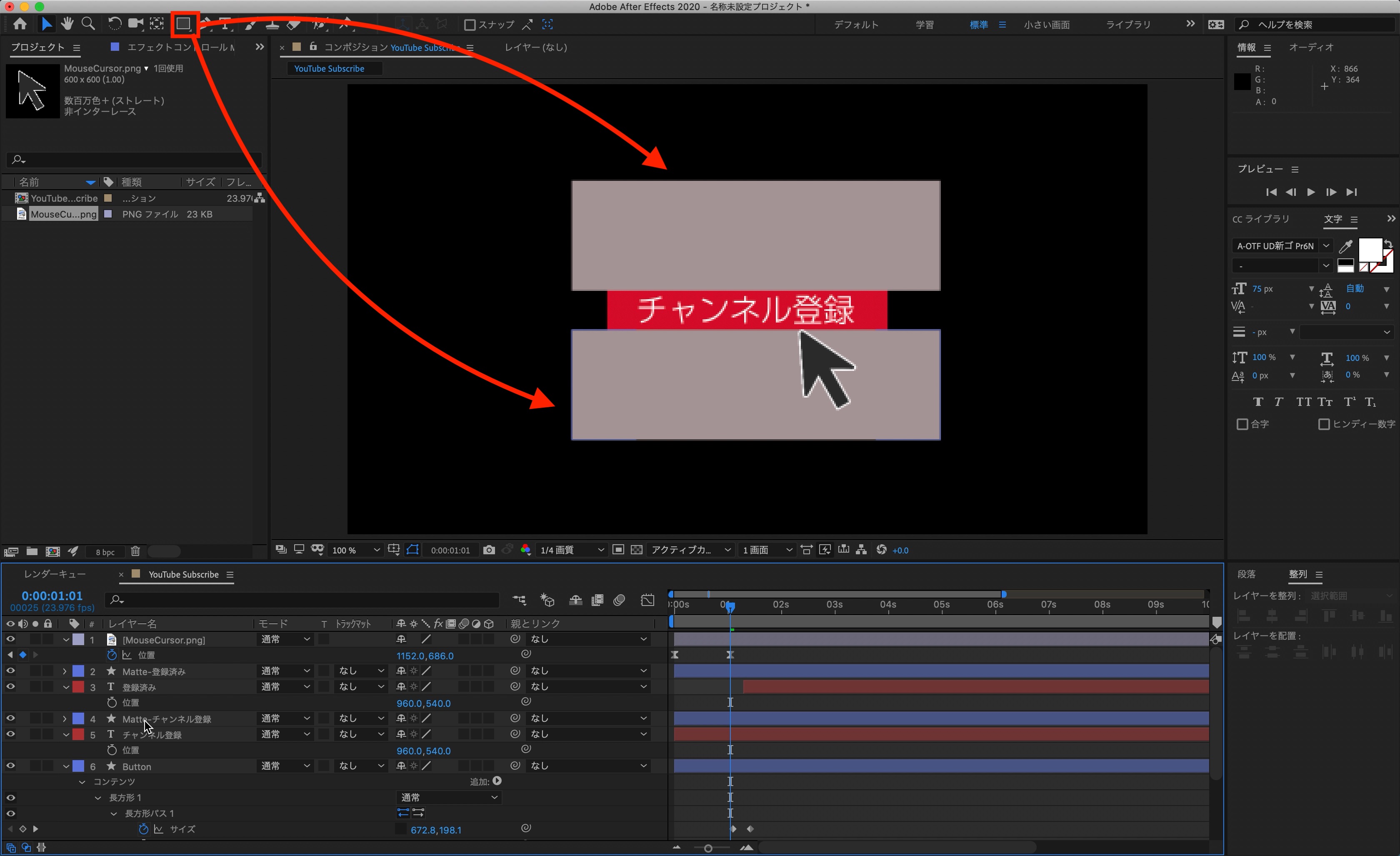Delete selected item with trash icon
The image size is (1400, 856).
point(135,551)
